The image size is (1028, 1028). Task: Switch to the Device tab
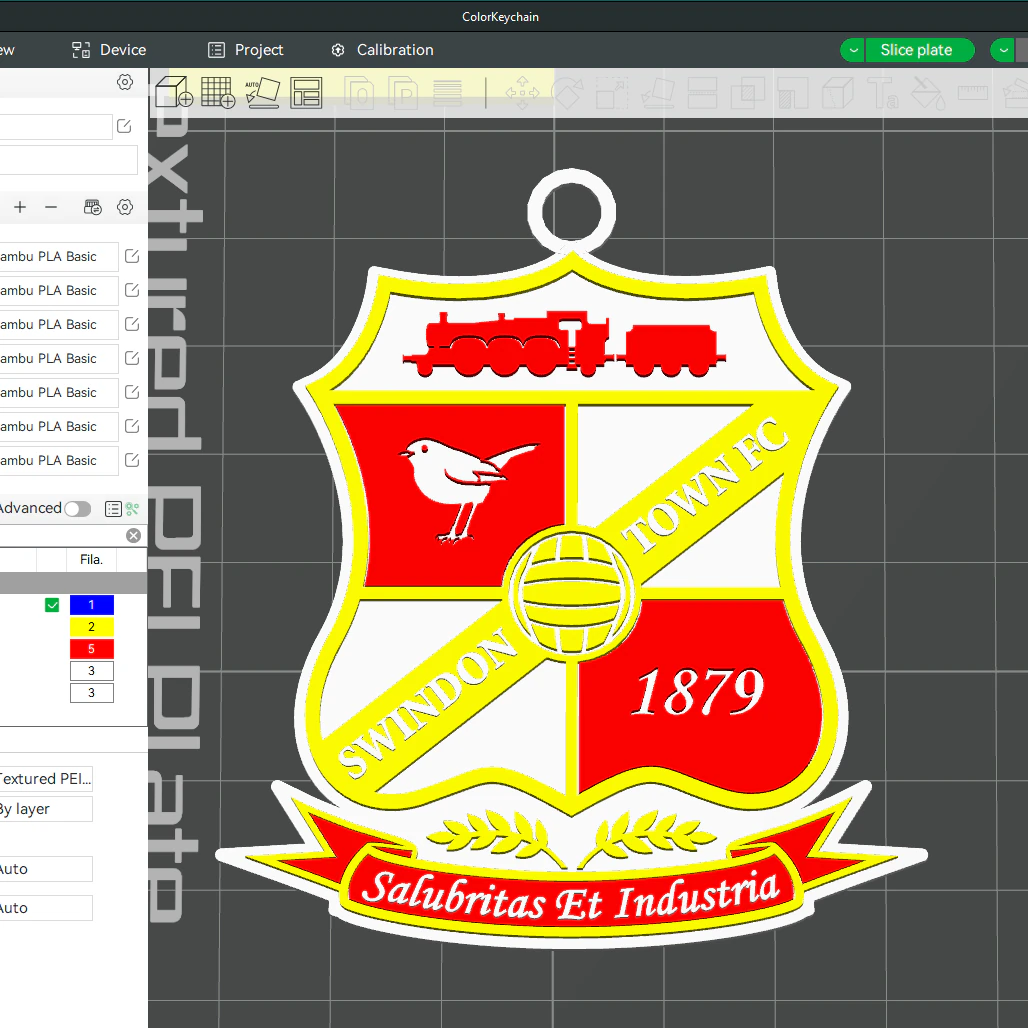(x=109, y=50)
